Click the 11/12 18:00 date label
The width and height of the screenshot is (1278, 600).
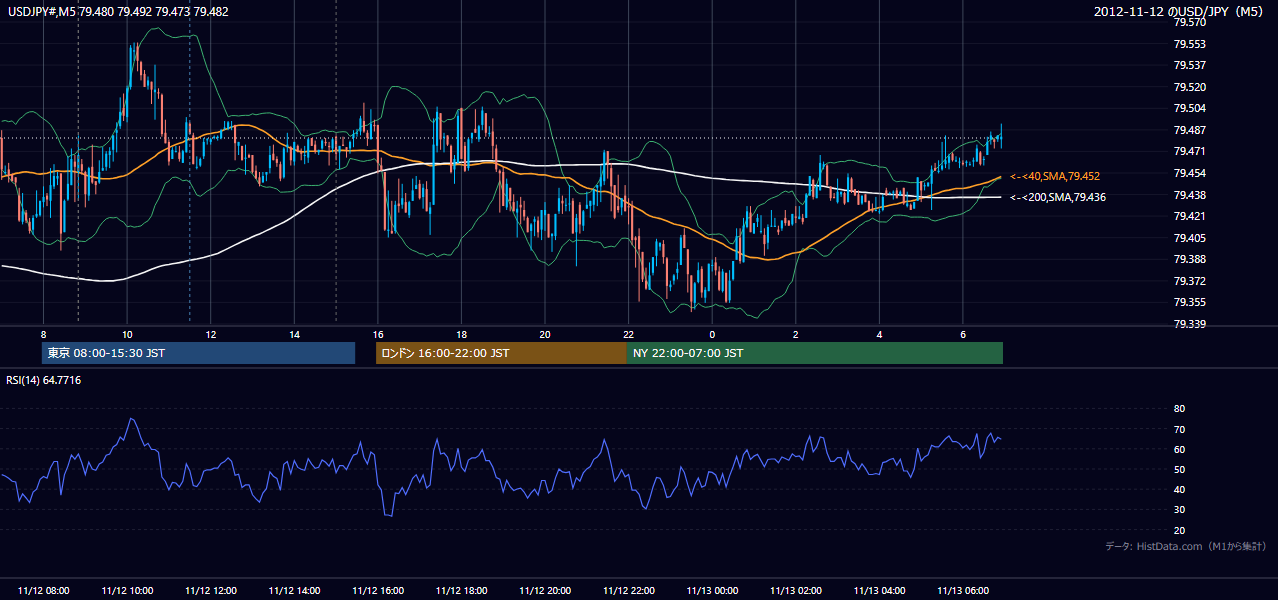(x=461, y=591)
